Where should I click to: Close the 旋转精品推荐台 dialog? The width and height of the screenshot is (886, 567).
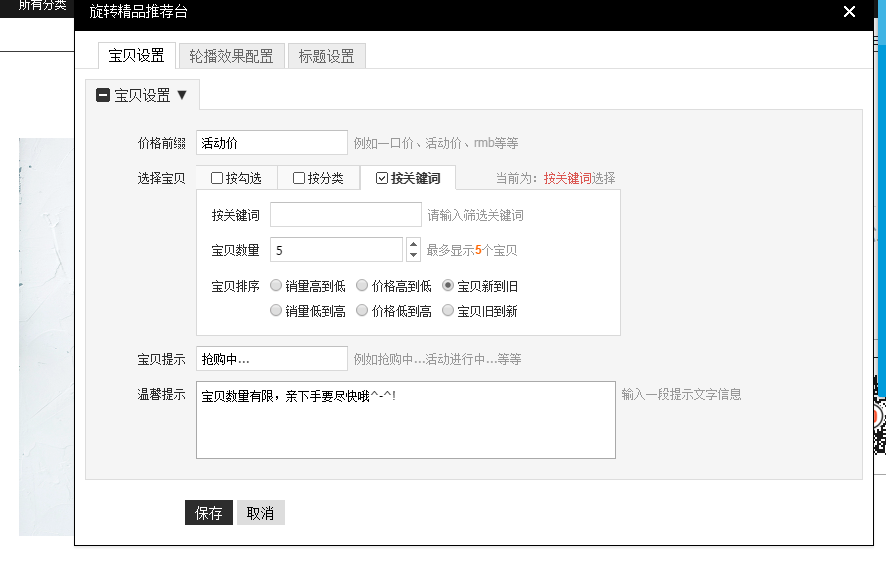pos(849,12)
